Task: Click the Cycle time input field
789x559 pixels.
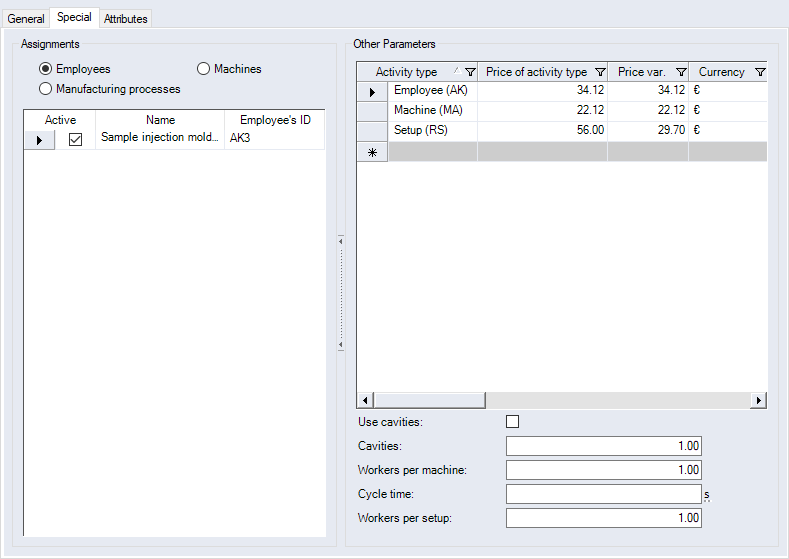Action: point(603,494)
